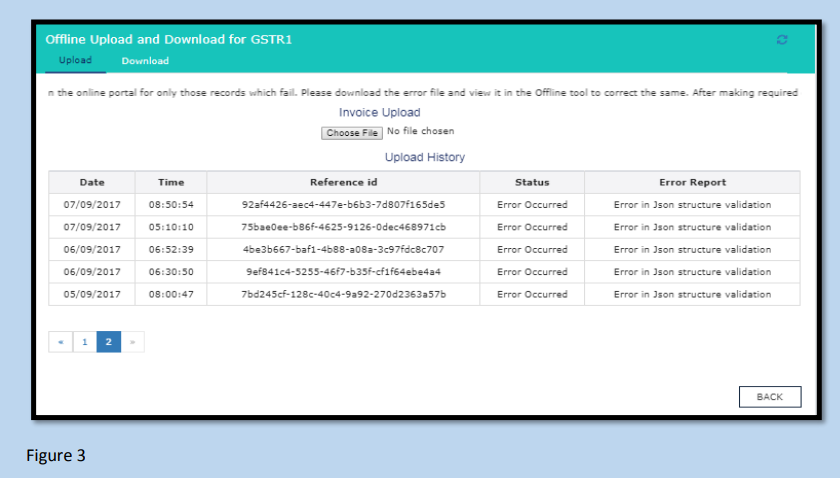Click the Date column header
Image resolution: width=840 pixels, height=478 pixels.
(92, 182)
